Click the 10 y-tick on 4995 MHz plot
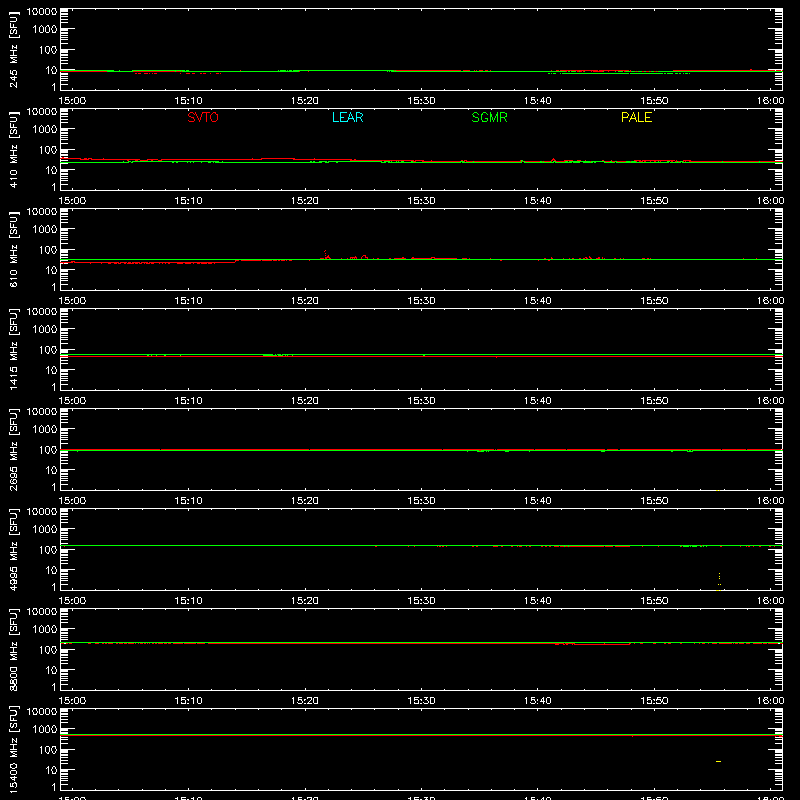This screenshot has height=800, width=800. click(51, 570)
